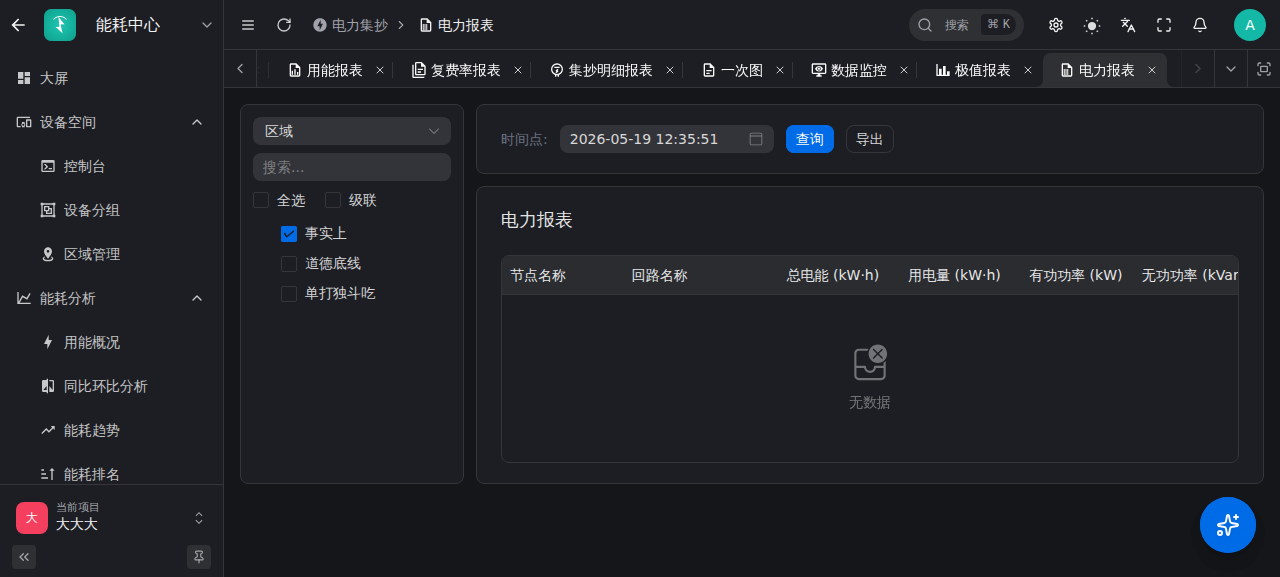
Task: Click the AI assistant floating sparkle button
Action: (x=1228, y=525)
